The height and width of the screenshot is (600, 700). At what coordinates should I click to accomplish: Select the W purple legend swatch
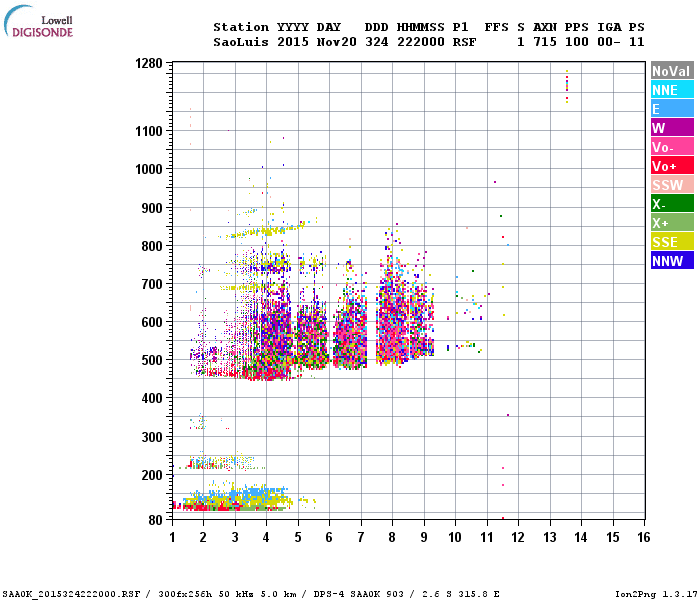pyautogui.click(x=672, y=128)
